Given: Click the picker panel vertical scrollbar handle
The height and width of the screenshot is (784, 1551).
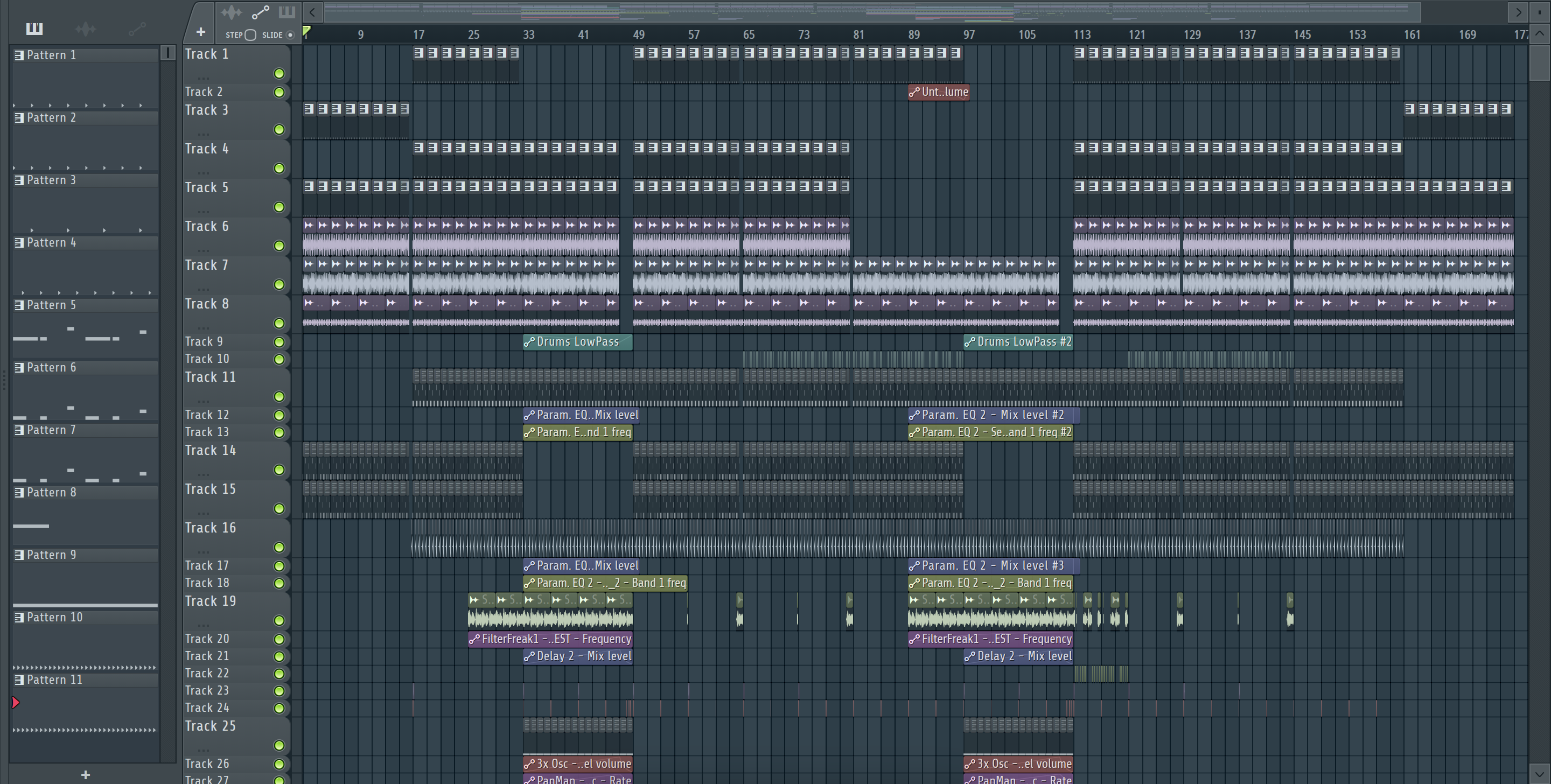Looking at the screenshot, I should [x=168, y=53].
